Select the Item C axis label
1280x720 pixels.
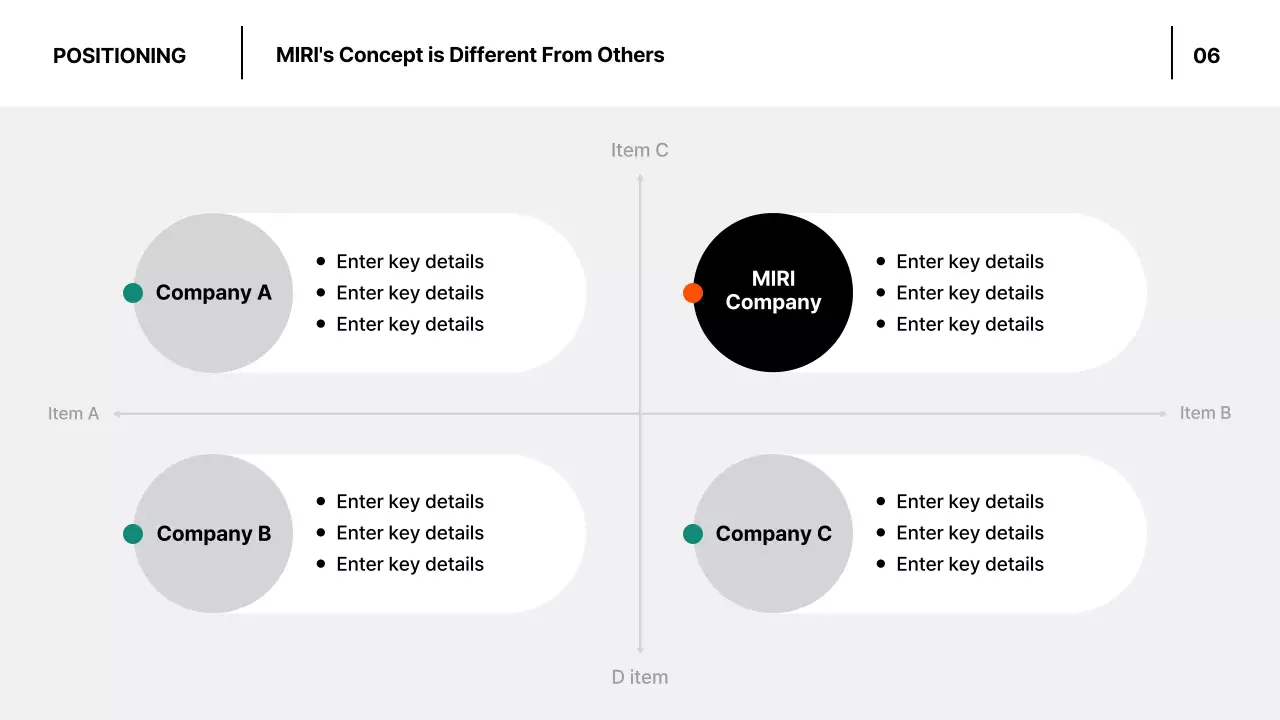point(639,150)
